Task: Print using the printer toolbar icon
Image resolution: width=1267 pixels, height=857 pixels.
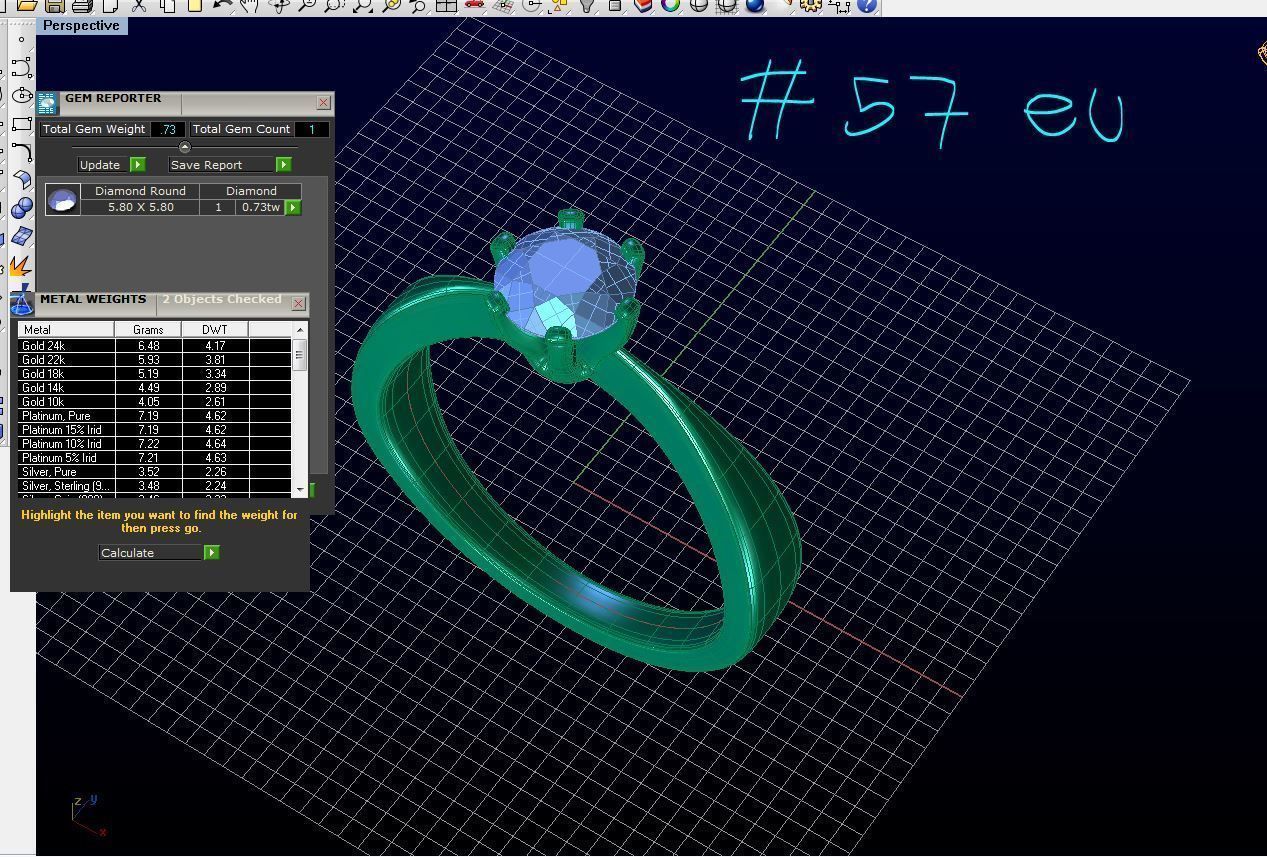Action: (83, 5)
